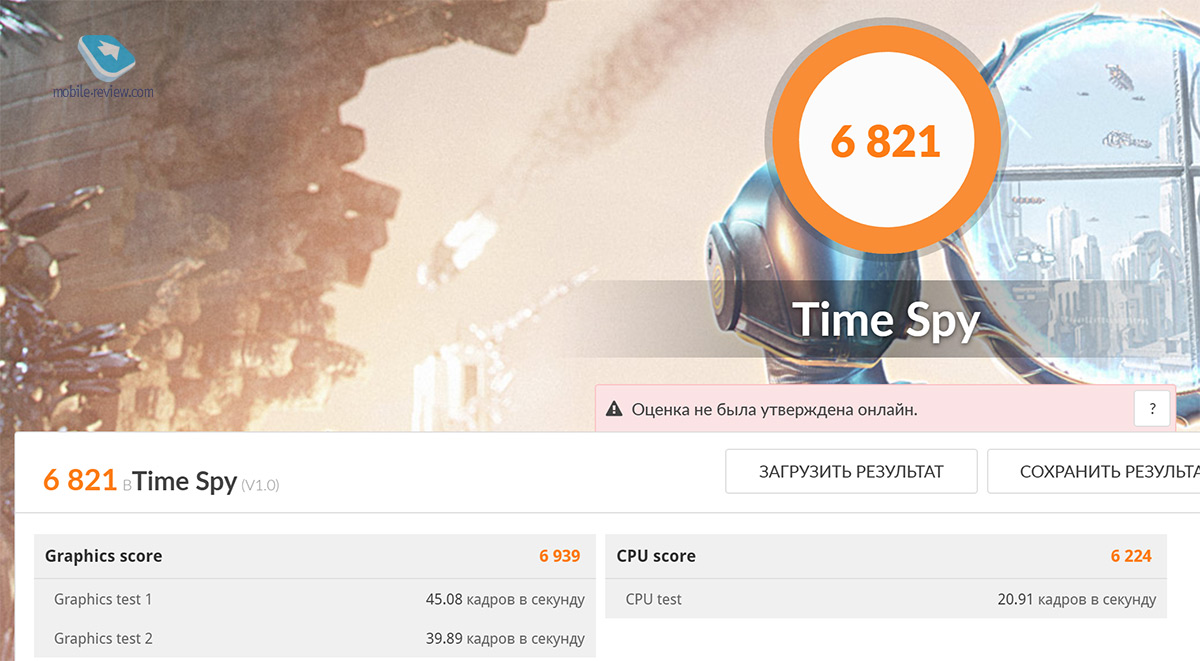The height and width of the screenshot is (661, 1200).
Task: Click the Time Spy (V1.0) heading
Action: pos(206,482)
